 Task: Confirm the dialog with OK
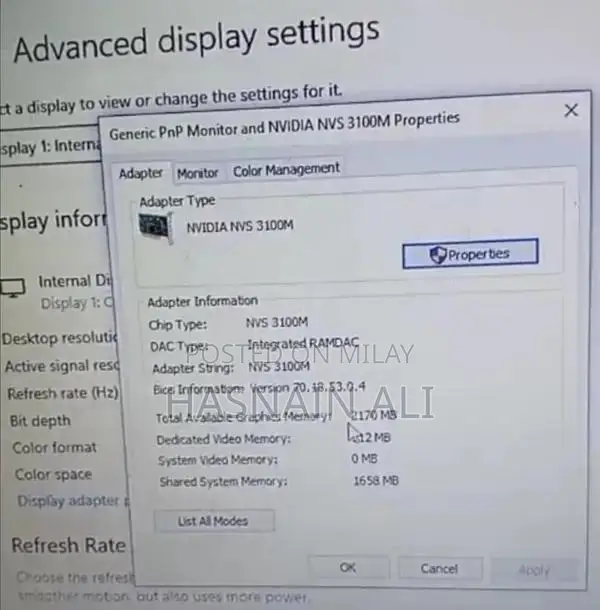[x=347, y=568]
